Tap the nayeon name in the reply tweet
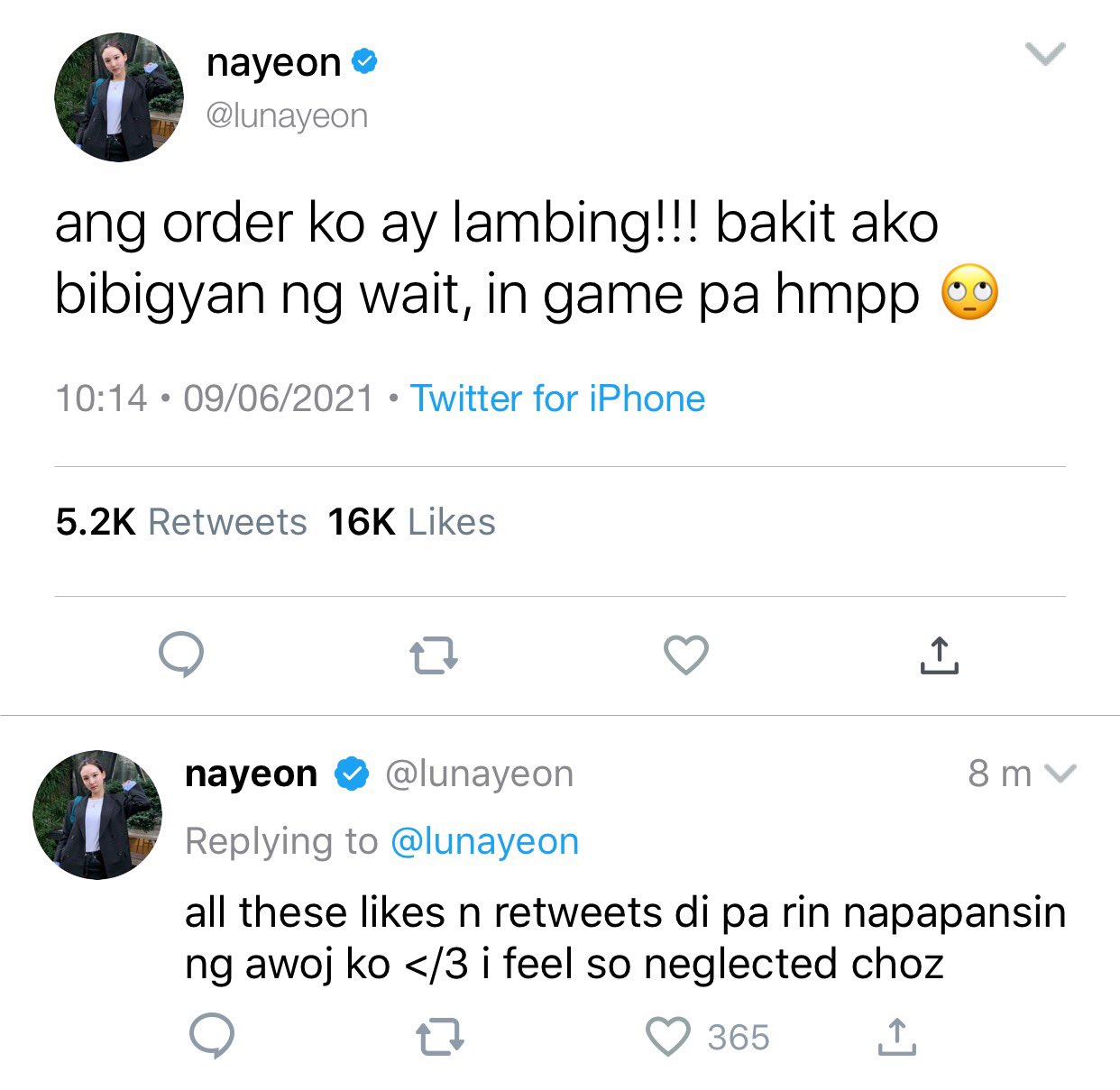This screenshot has height=1090, width=1120. (x=251, y=774)
